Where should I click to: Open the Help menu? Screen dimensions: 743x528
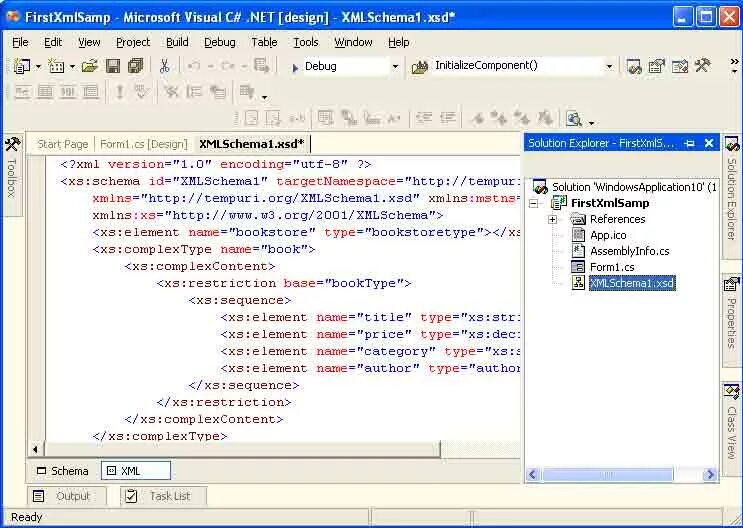point(399,42)
